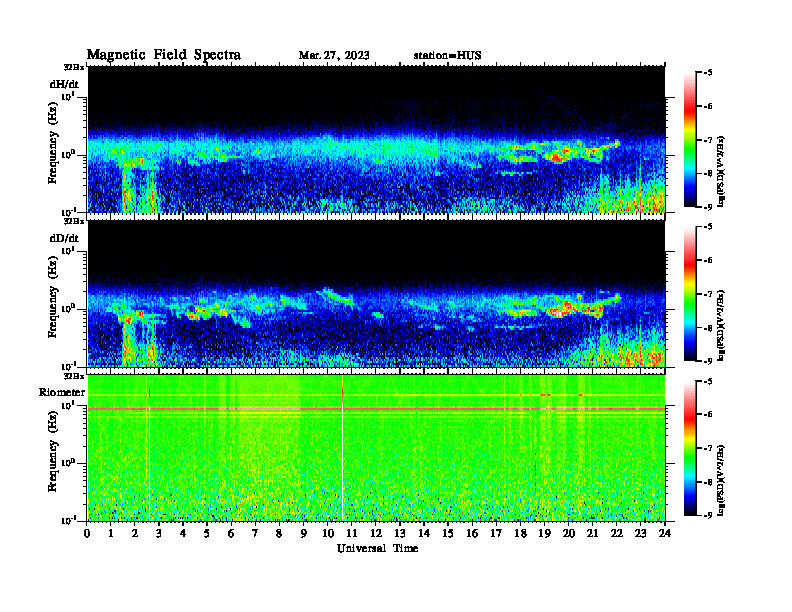Click the "station=HUS" label
This screenshot has height=612, width=792.
tap(447, 55)
